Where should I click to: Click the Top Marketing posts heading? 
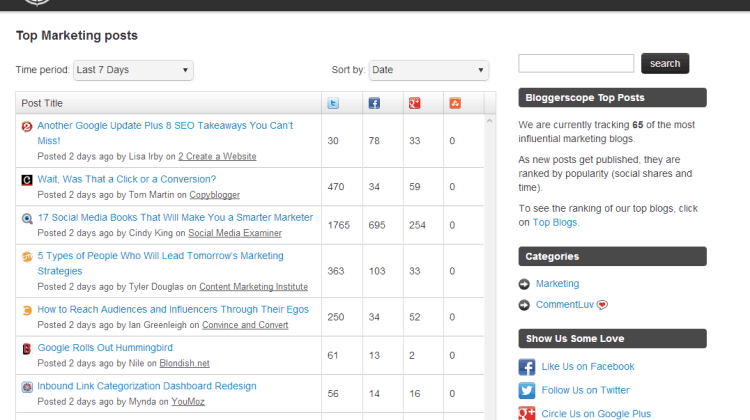77,35
